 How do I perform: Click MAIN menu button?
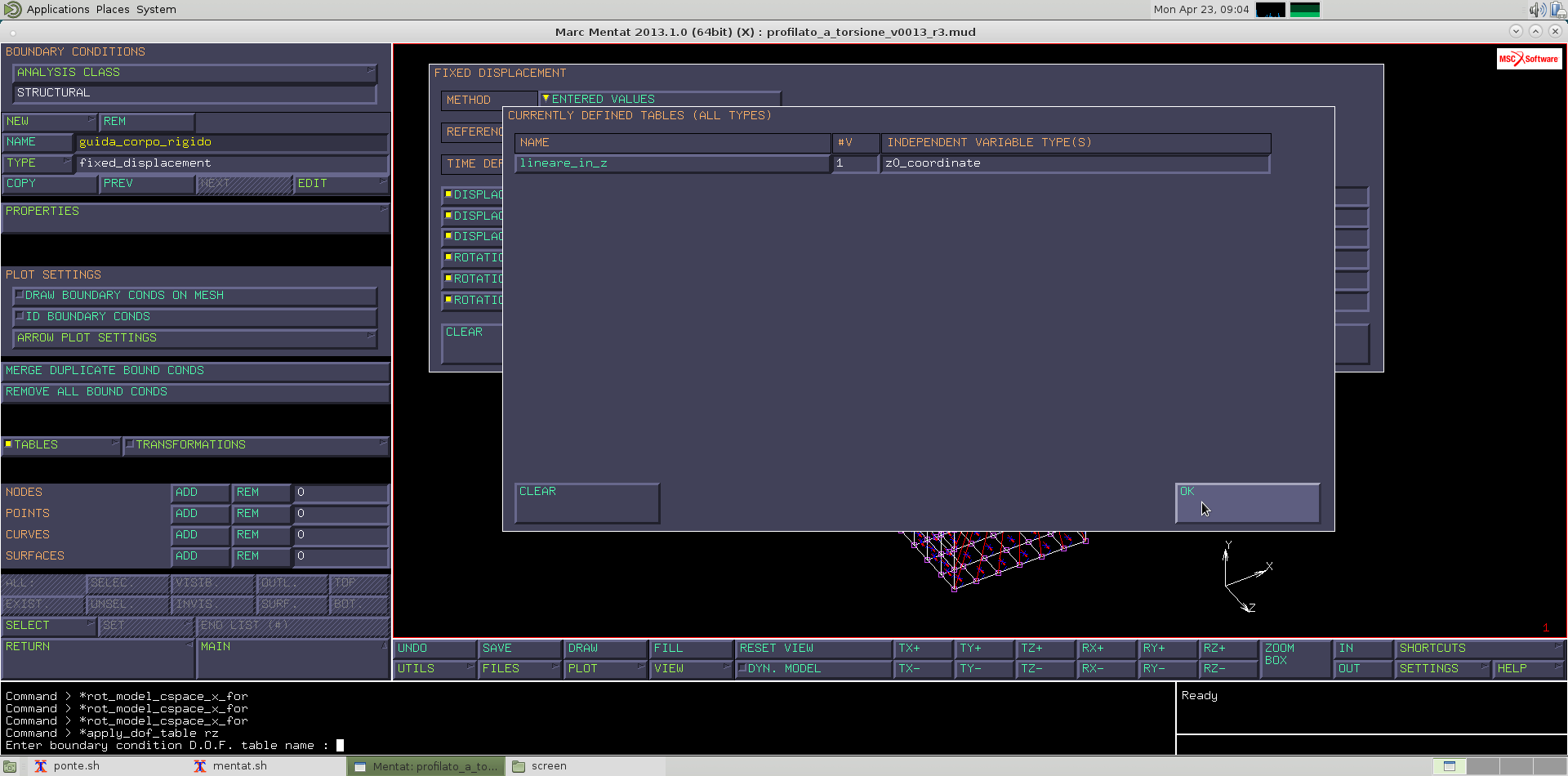point(293,658)
